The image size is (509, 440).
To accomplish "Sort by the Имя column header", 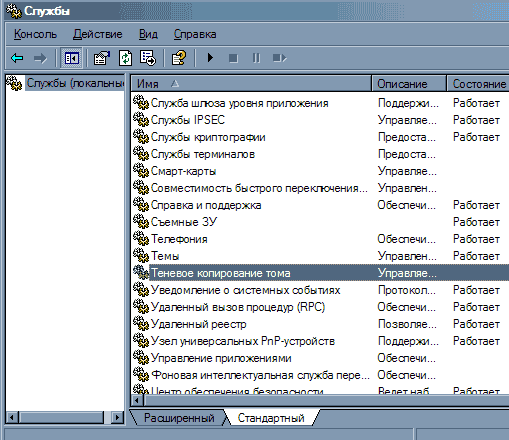I will (251, 84).
